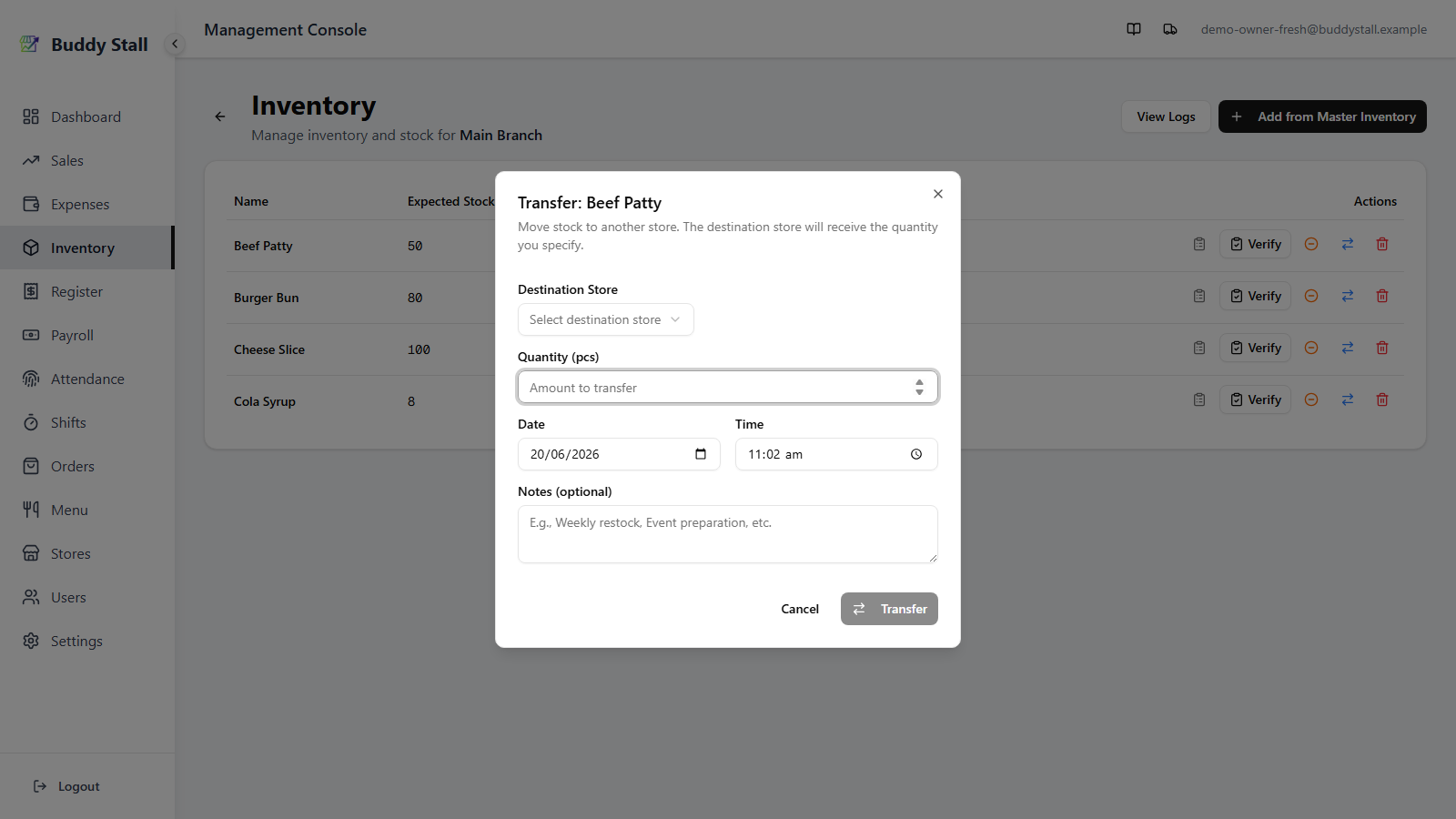
Task: Click transfer arrows icon for Cola Syrup
Action: click(x=1348, y=399)
